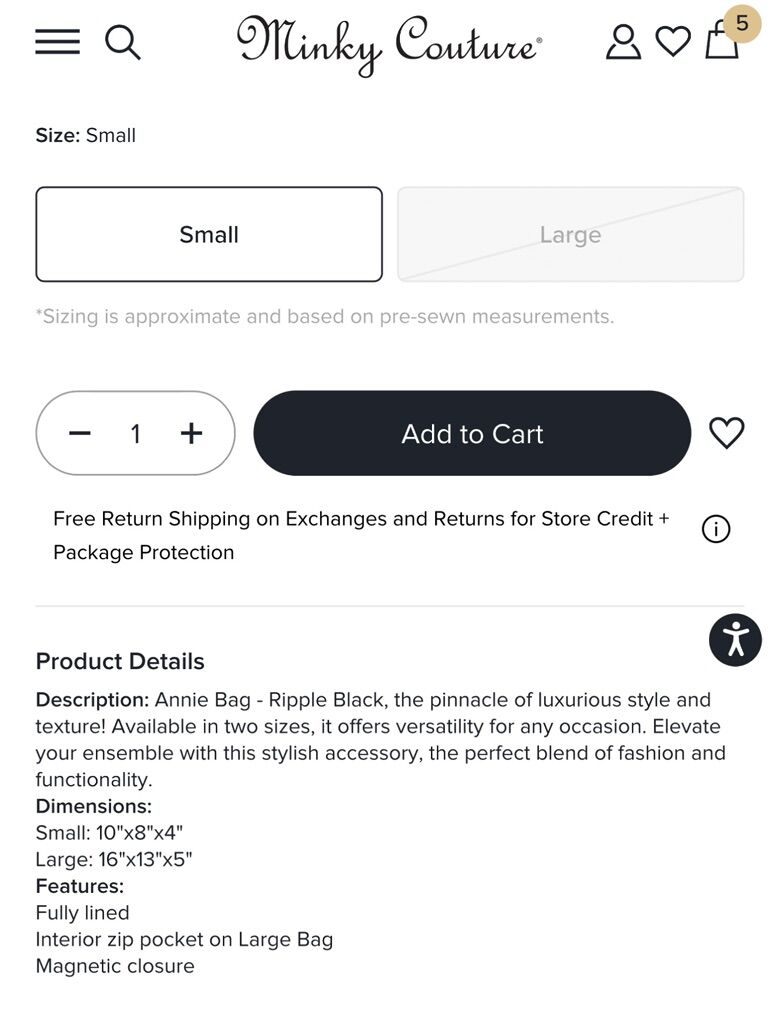Decrease quantity with minus button
The height and width of the screenshot is (1020, 780).
pyautogui.click(x=80, y=433)
